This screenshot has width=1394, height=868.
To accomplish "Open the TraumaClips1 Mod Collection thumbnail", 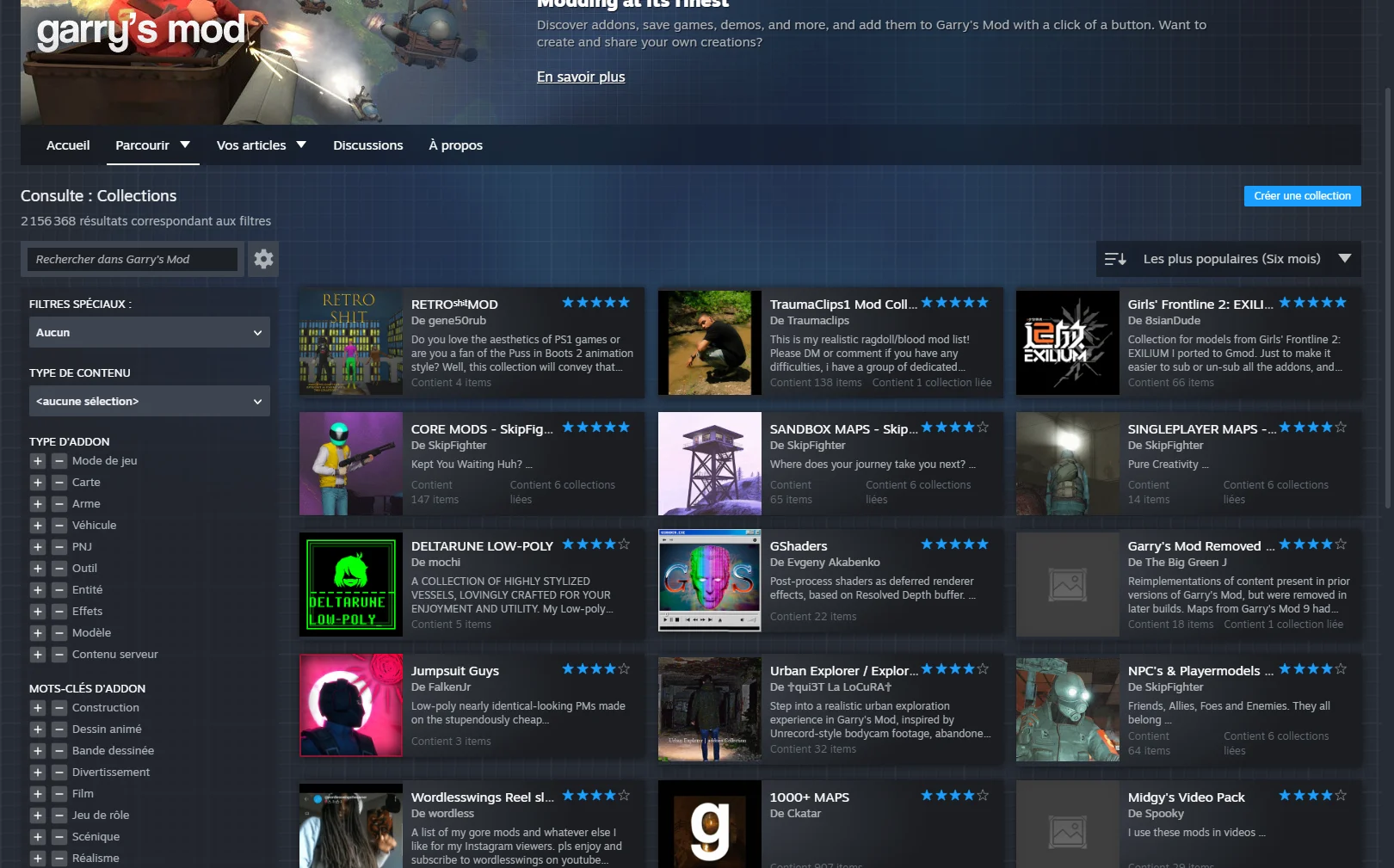I will coord(710,342).
